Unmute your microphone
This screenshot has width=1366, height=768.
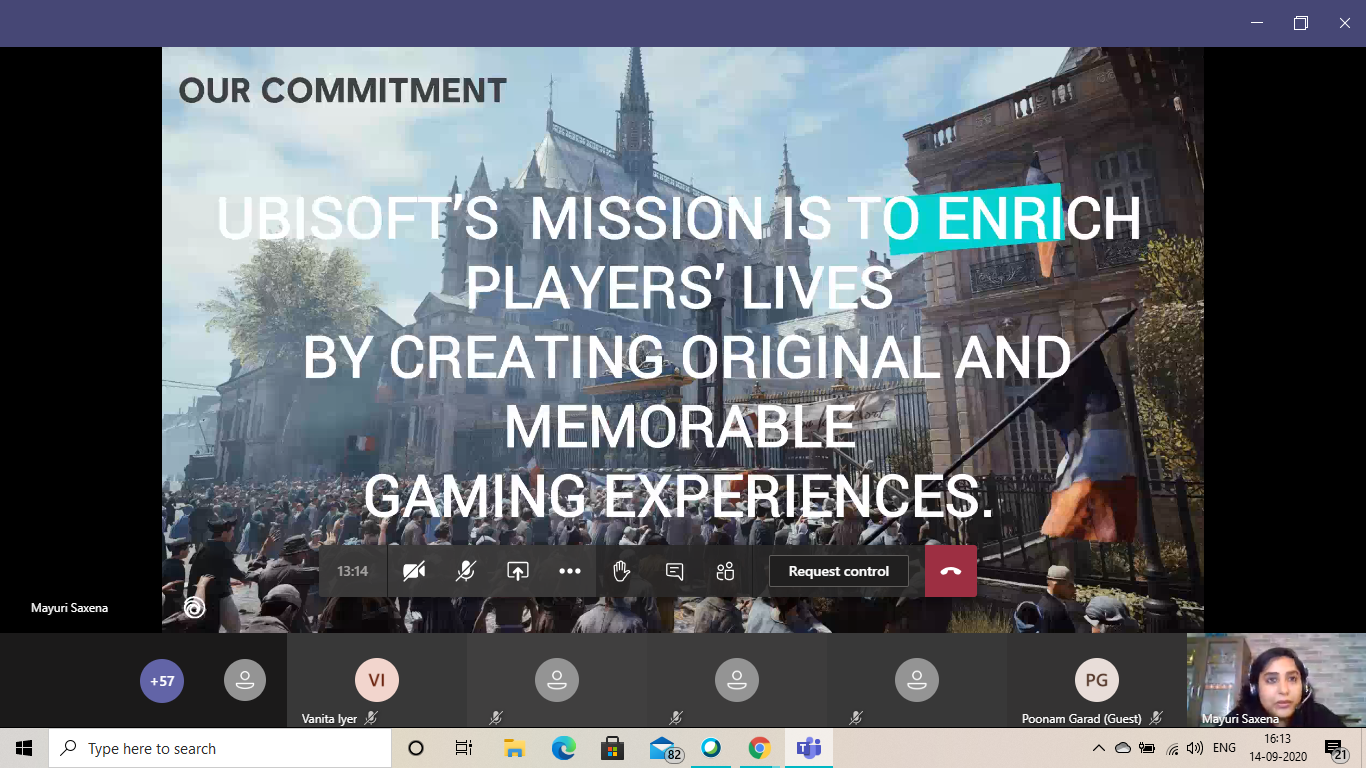[x=464, y=571]
